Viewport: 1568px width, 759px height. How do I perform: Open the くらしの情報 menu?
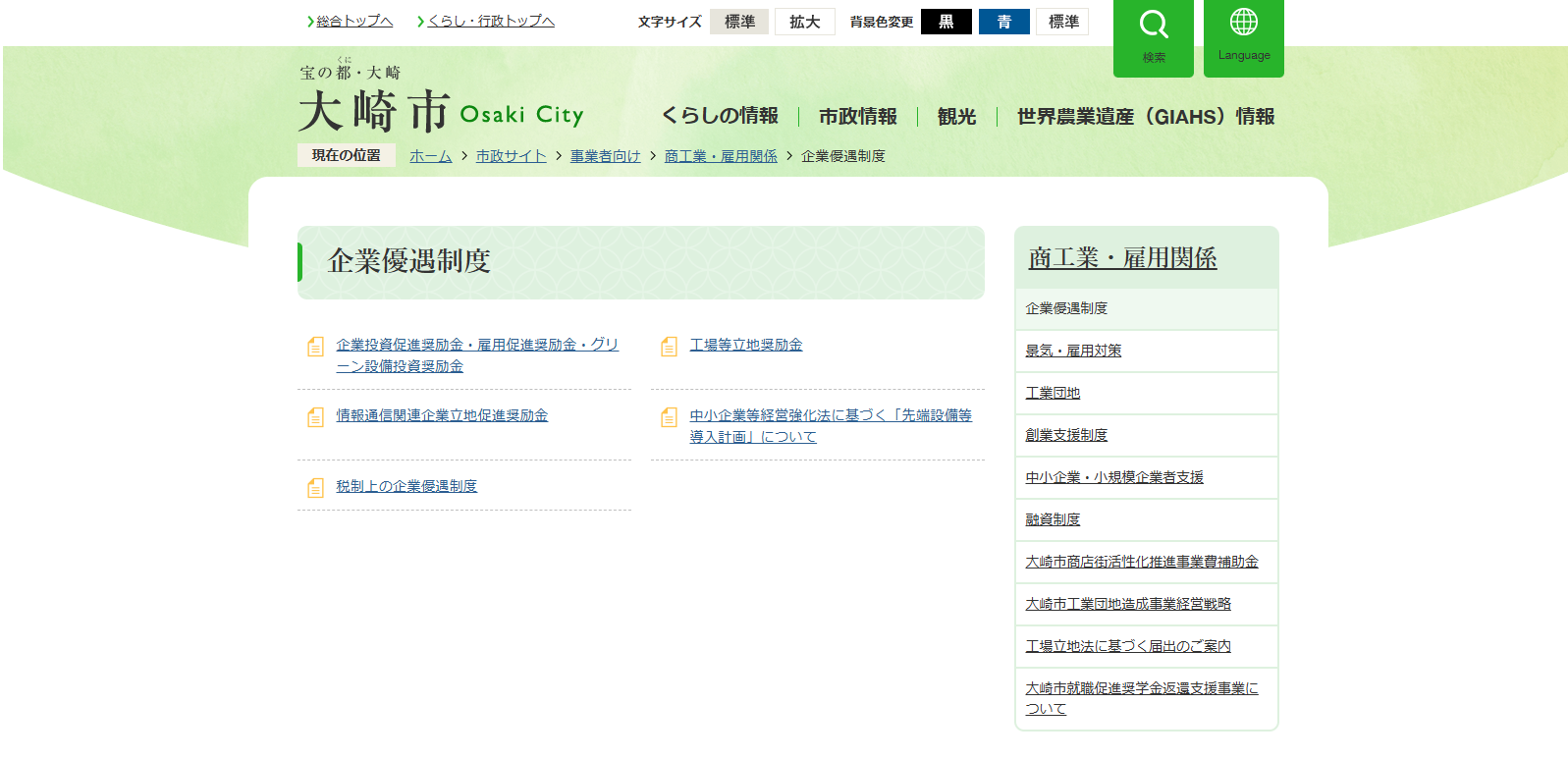click(x=720, y=116)
